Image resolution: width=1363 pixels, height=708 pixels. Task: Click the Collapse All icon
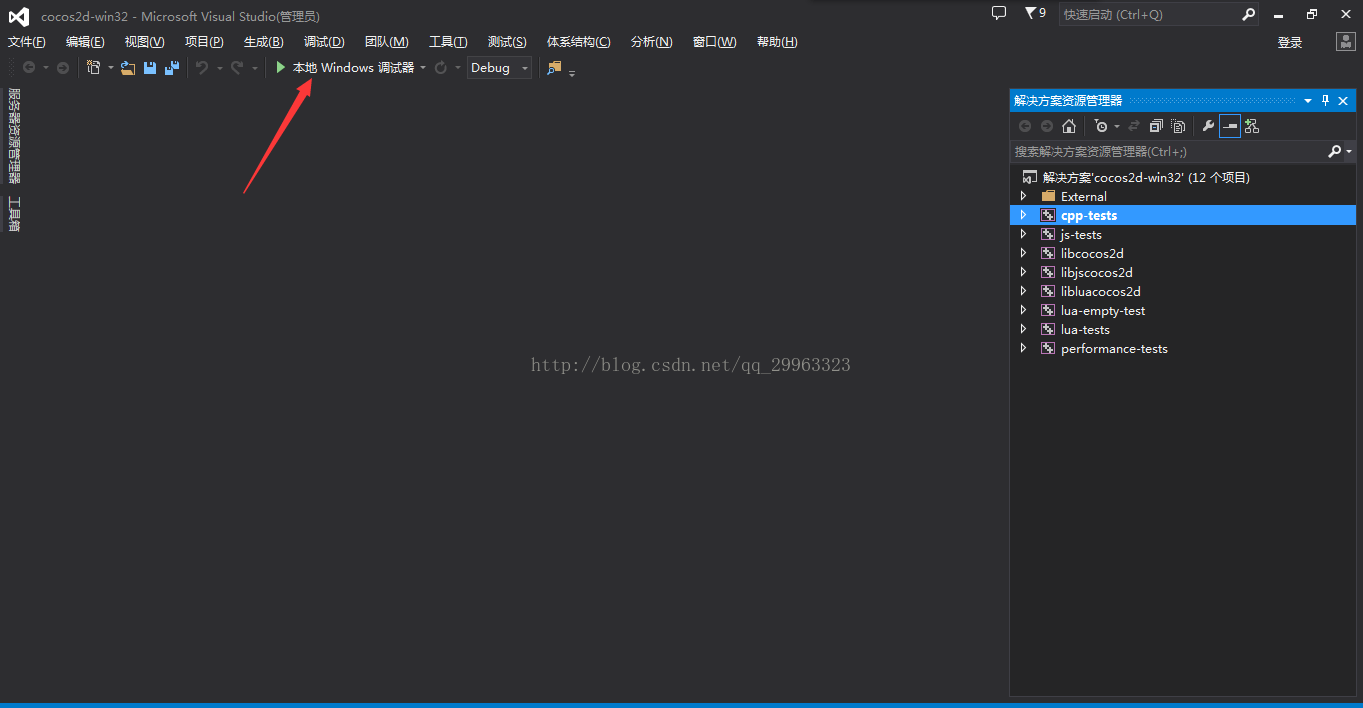1157,126
